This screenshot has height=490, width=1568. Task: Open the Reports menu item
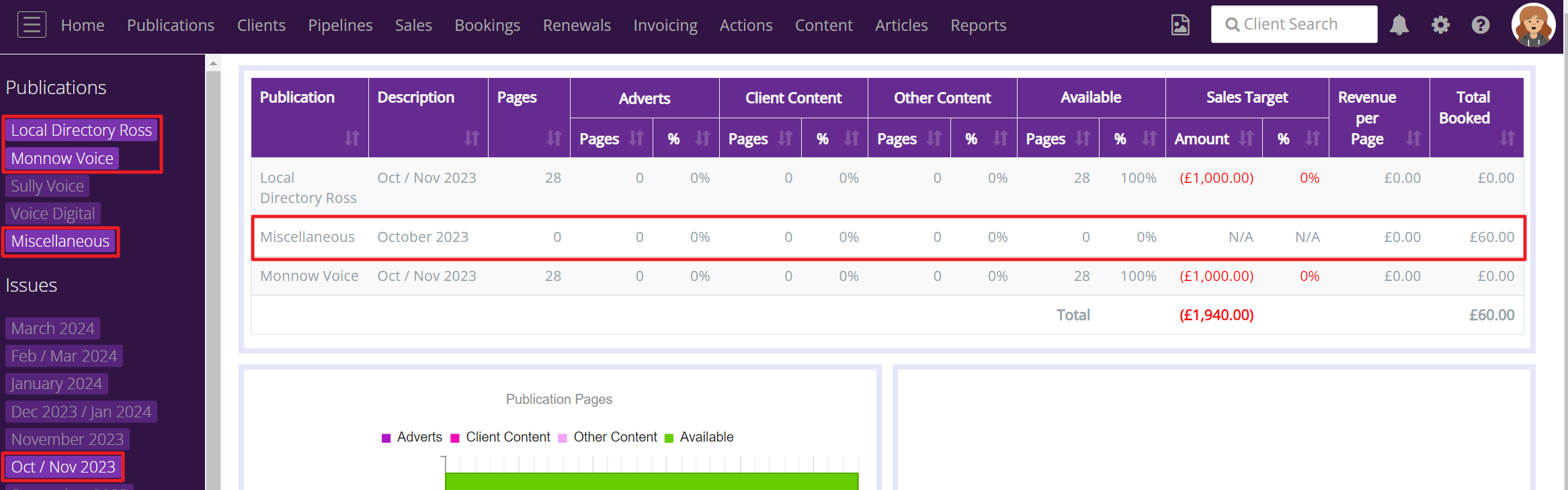(979, 25)
